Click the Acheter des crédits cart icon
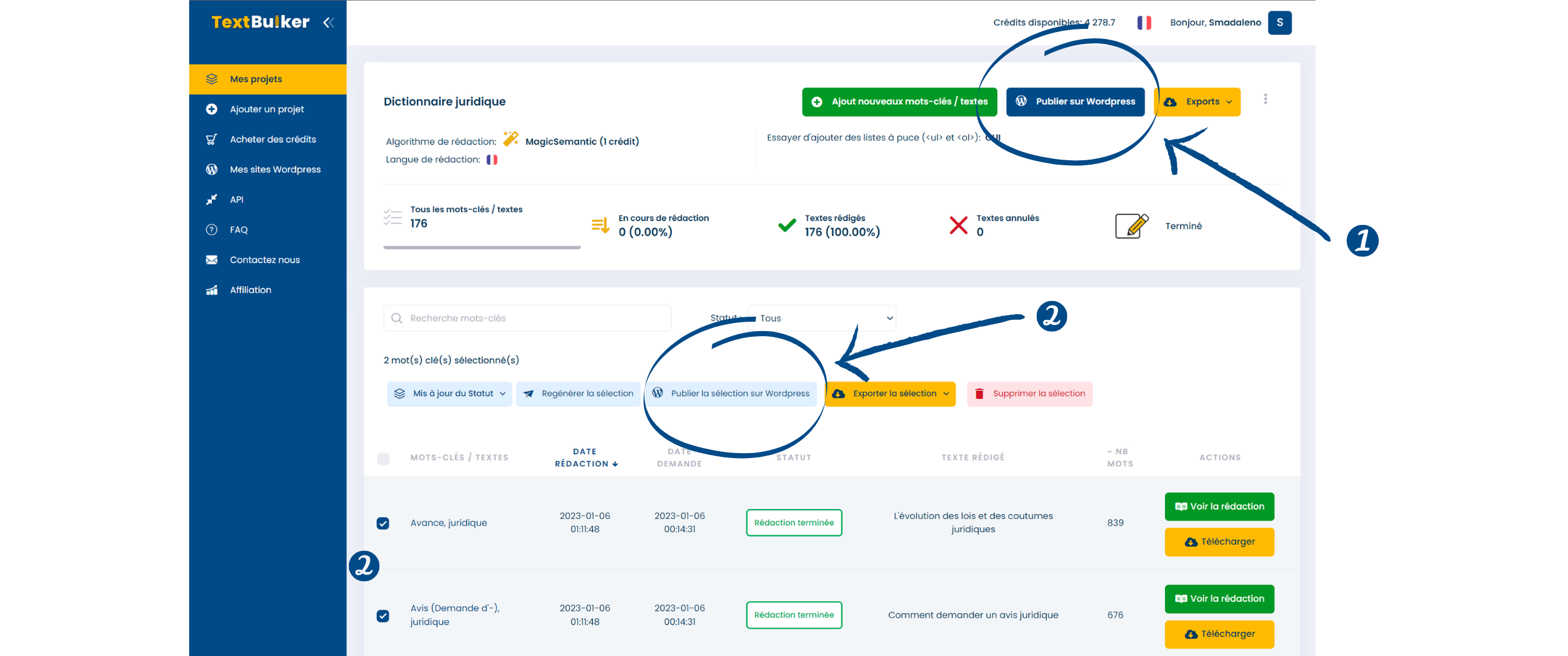Viewport: 1568px width, 656px height. tap(211, 139)
